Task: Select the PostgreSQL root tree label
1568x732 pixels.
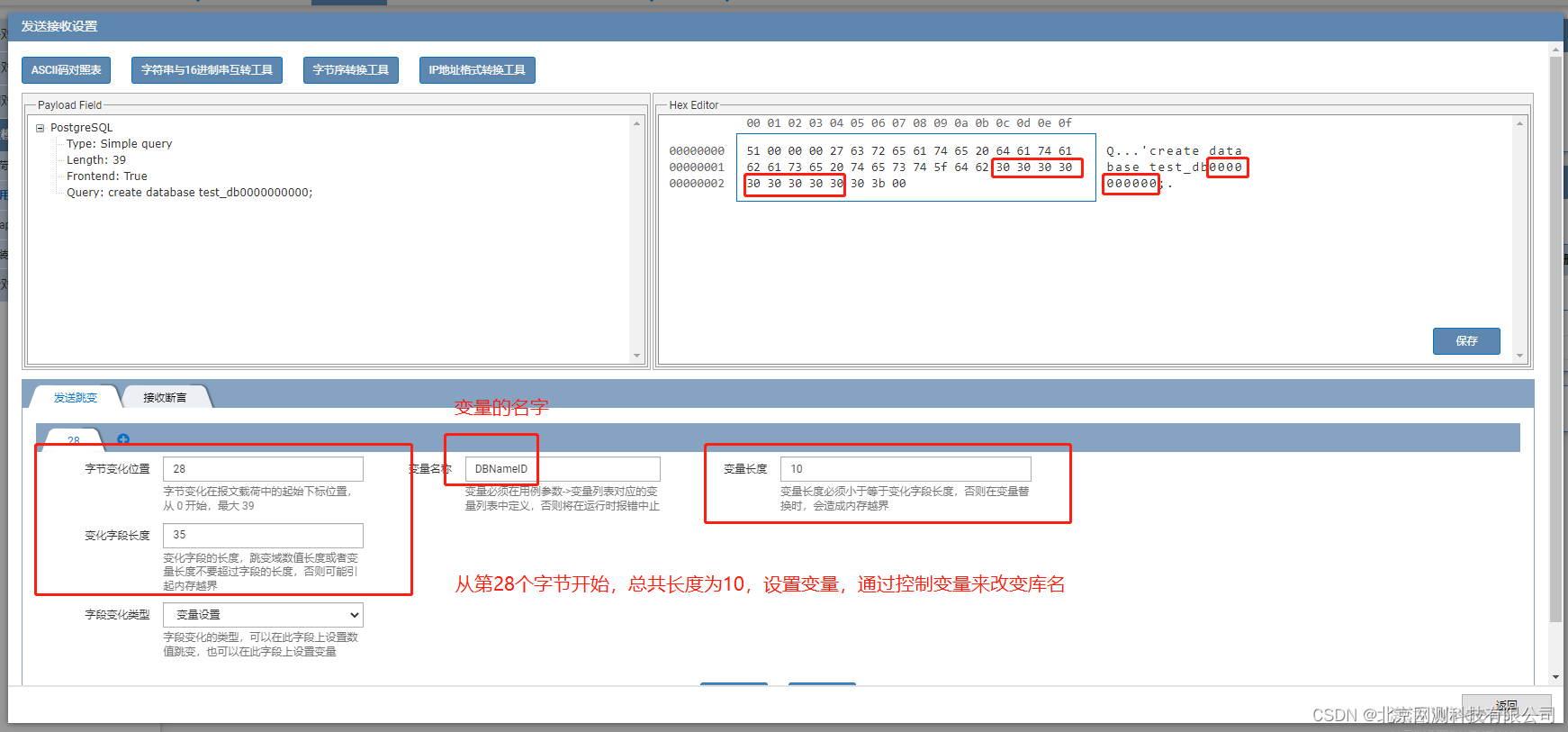Action: tap(81, 128)
